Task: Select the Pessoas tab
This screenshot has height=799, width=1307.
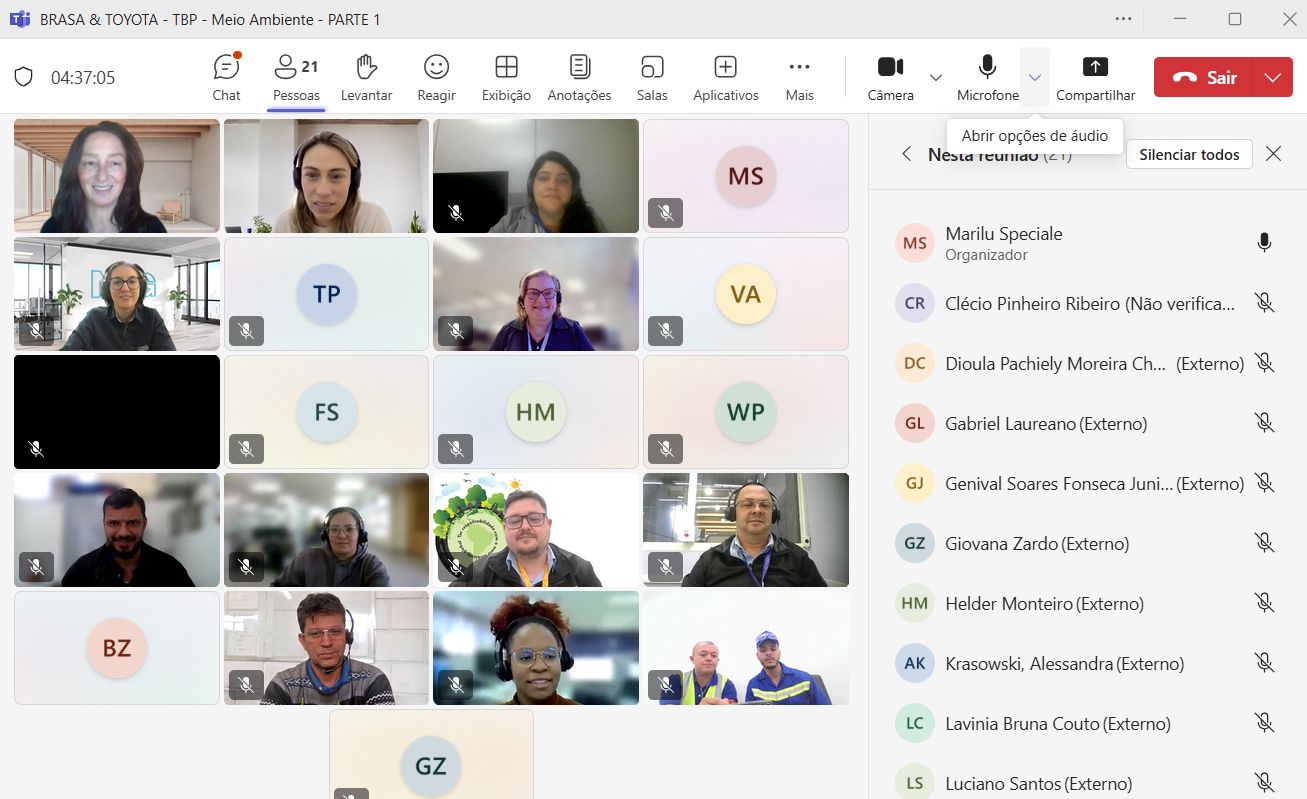Action: pyautogui.click(x=296, y=78)
